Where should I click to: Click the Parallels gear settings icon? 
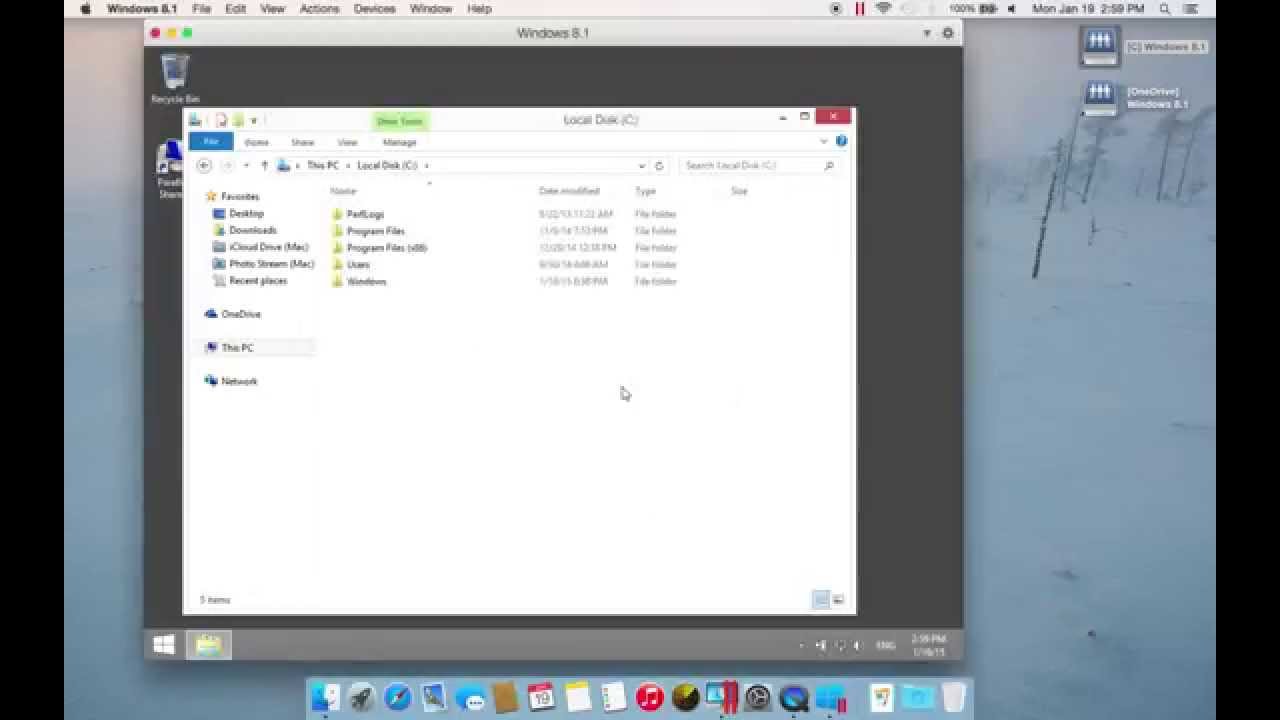pos(947,33)
